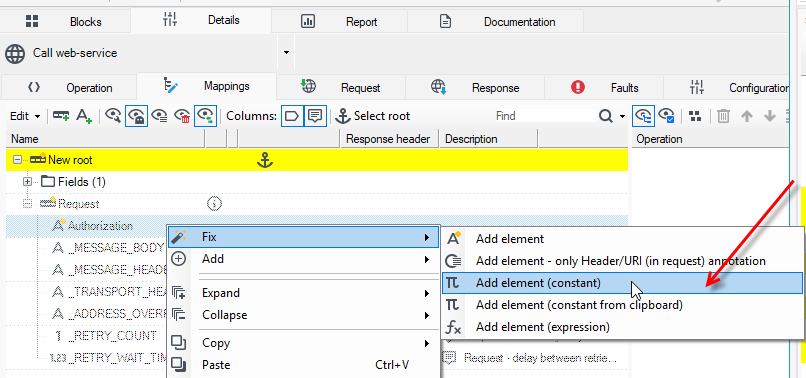The image size is (806, 378).
Task: Toggle the eye-with-tree view button
Action: coord(643,116)
